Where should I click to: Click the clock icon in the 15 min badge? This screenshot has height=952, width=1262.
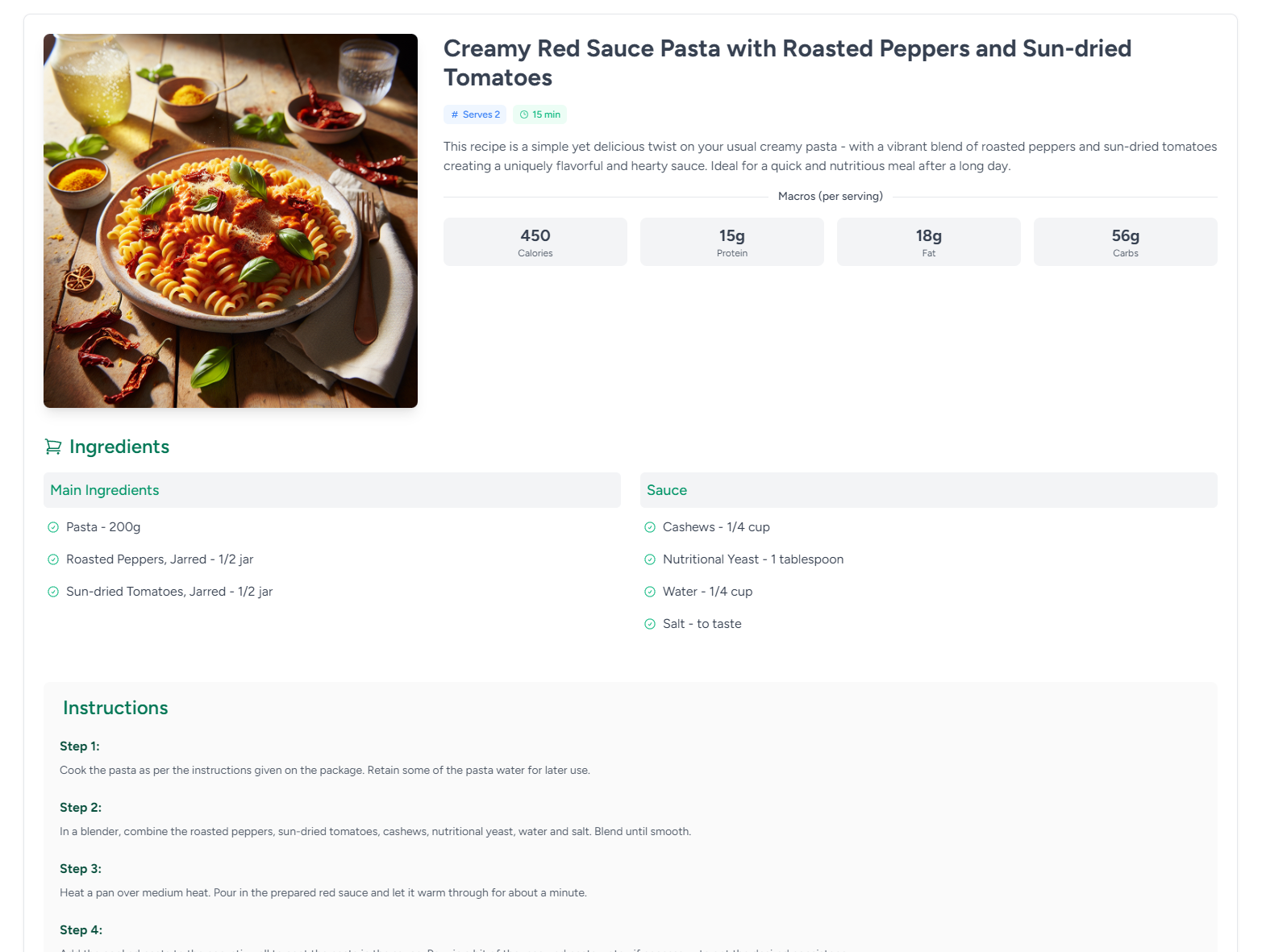(x=524, y=114)
